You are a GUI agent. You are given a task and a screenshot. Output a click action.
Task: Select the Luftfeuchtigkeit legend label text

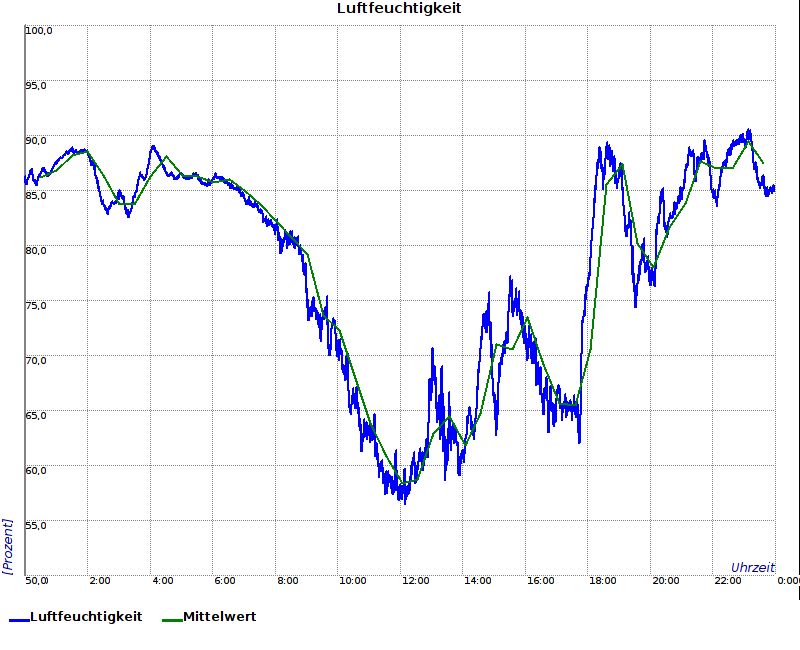[x=86, y=617]
